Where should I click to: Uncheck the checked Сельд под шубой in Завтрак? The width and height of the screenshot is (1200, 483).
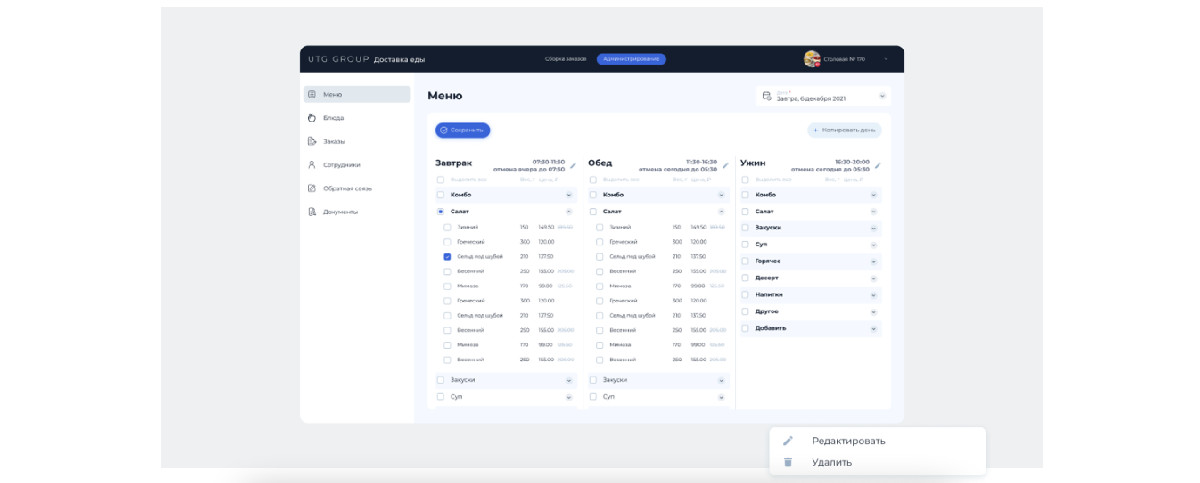pos(447,257)
